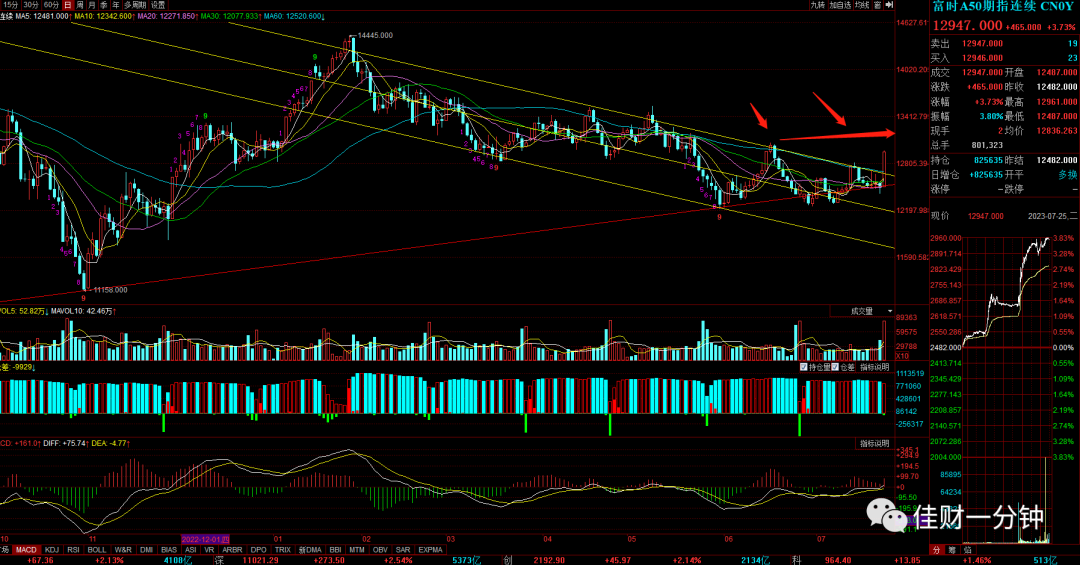
Task: Click the 买入 bid price row
Action: (1004, 58)
